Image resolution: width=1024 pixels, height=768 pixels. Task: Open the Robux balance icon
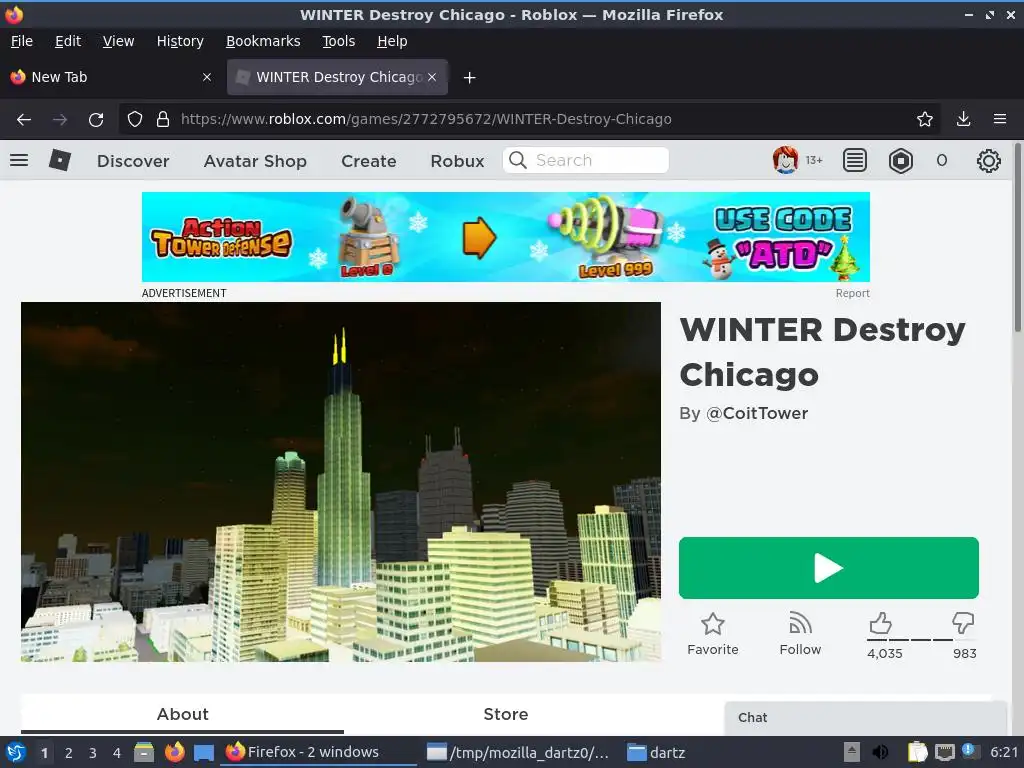coord(901,160)
